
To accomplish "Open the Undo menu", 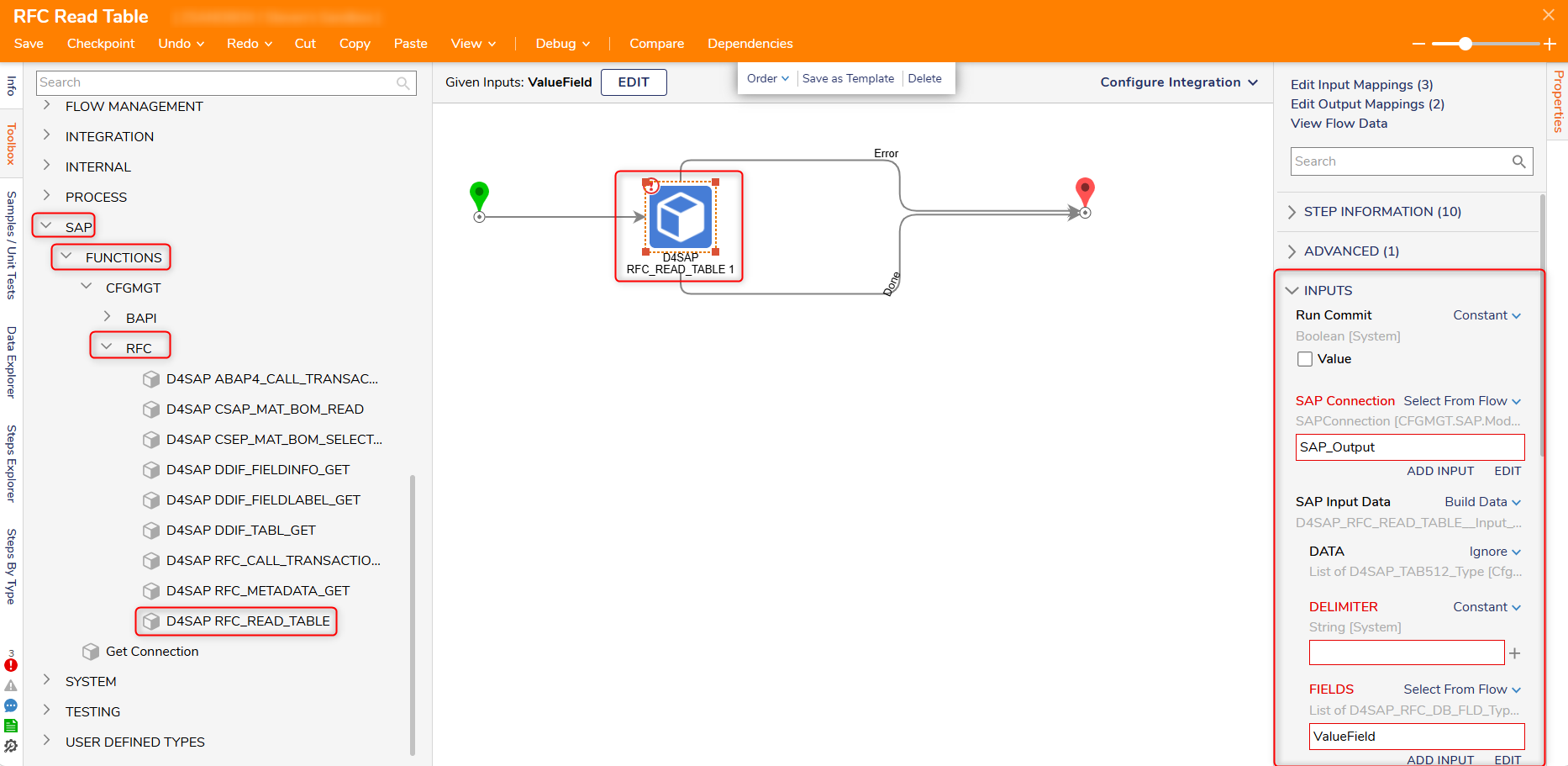I will click(182, 44).
